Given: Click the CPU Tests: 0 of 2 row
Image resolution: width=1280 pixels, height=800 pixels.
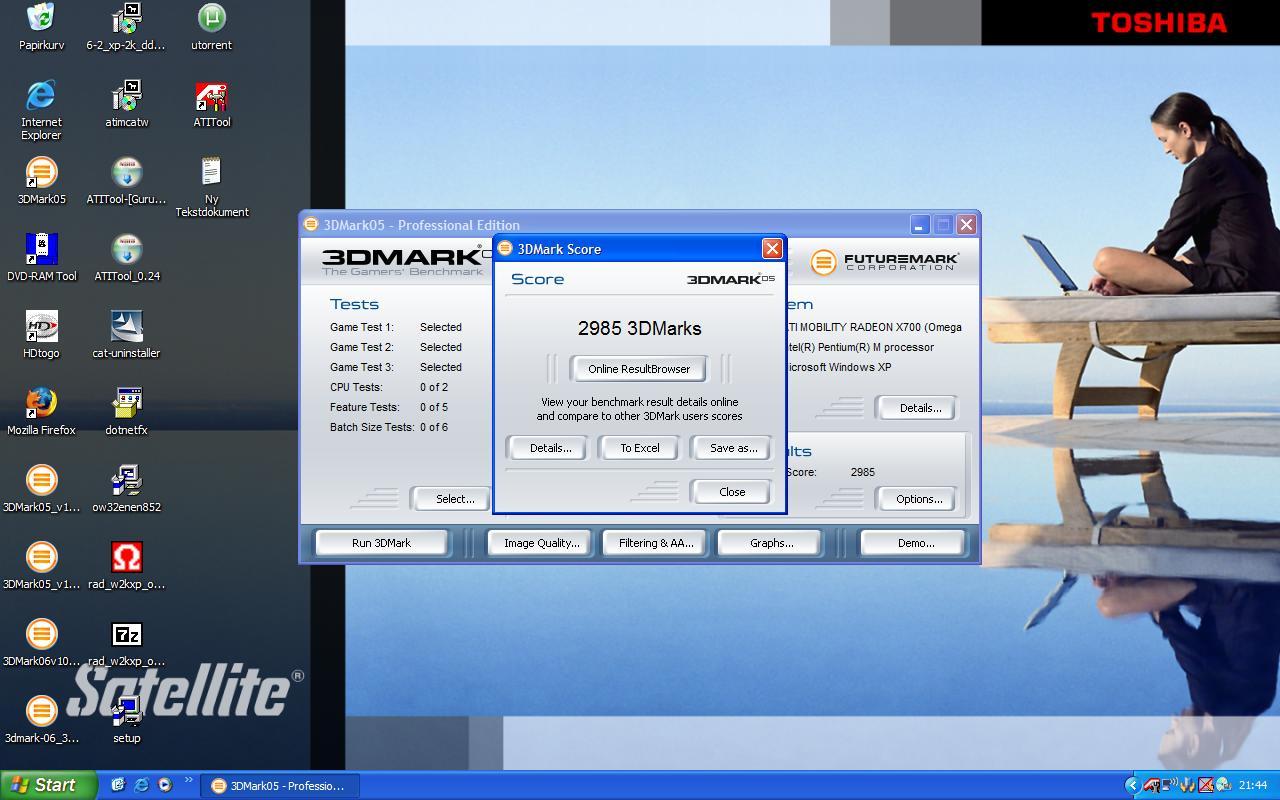Looking at the screenshot, I should tap(389, 387).
